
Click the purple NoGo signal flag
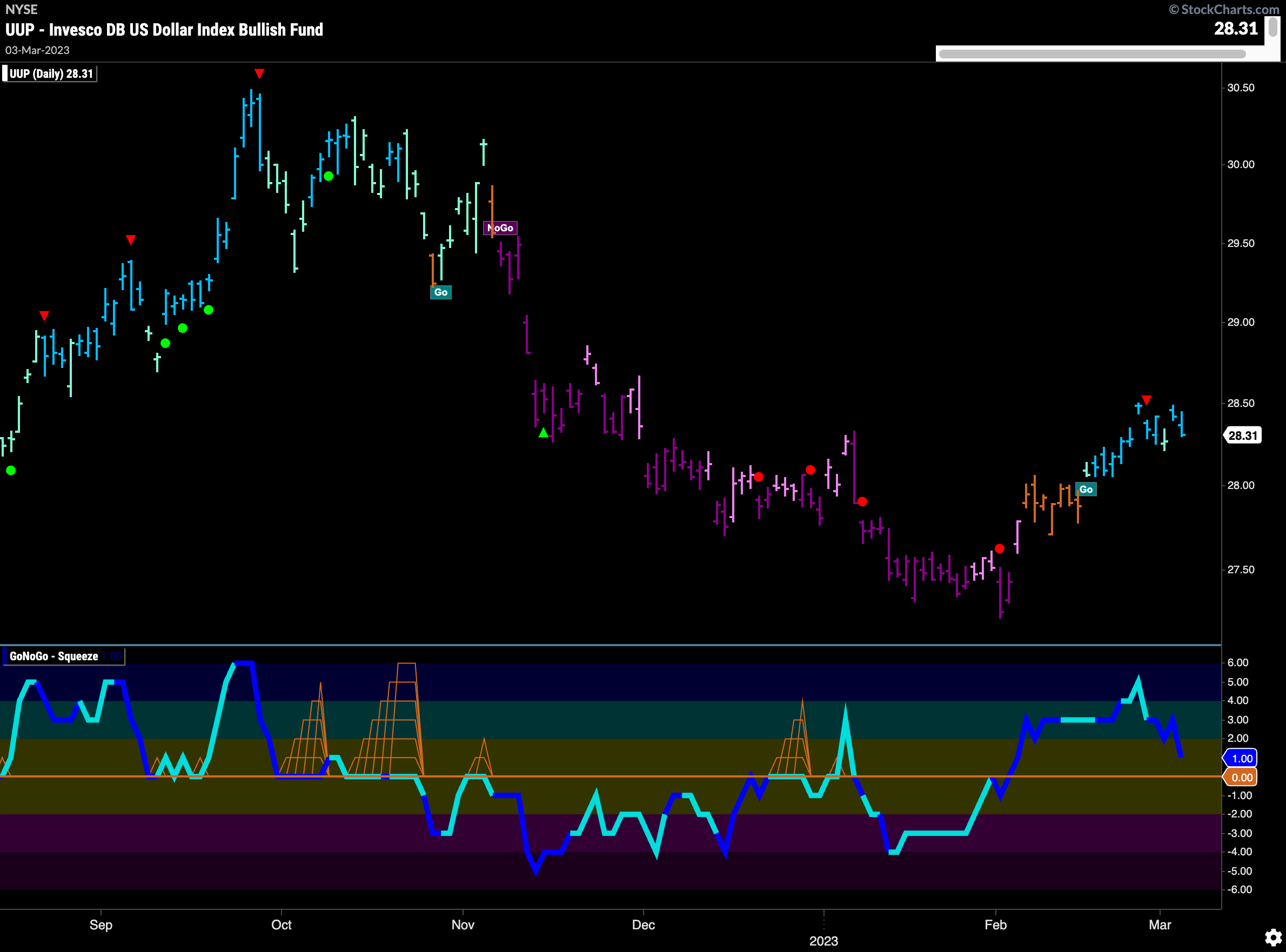(x=500, y=228)
